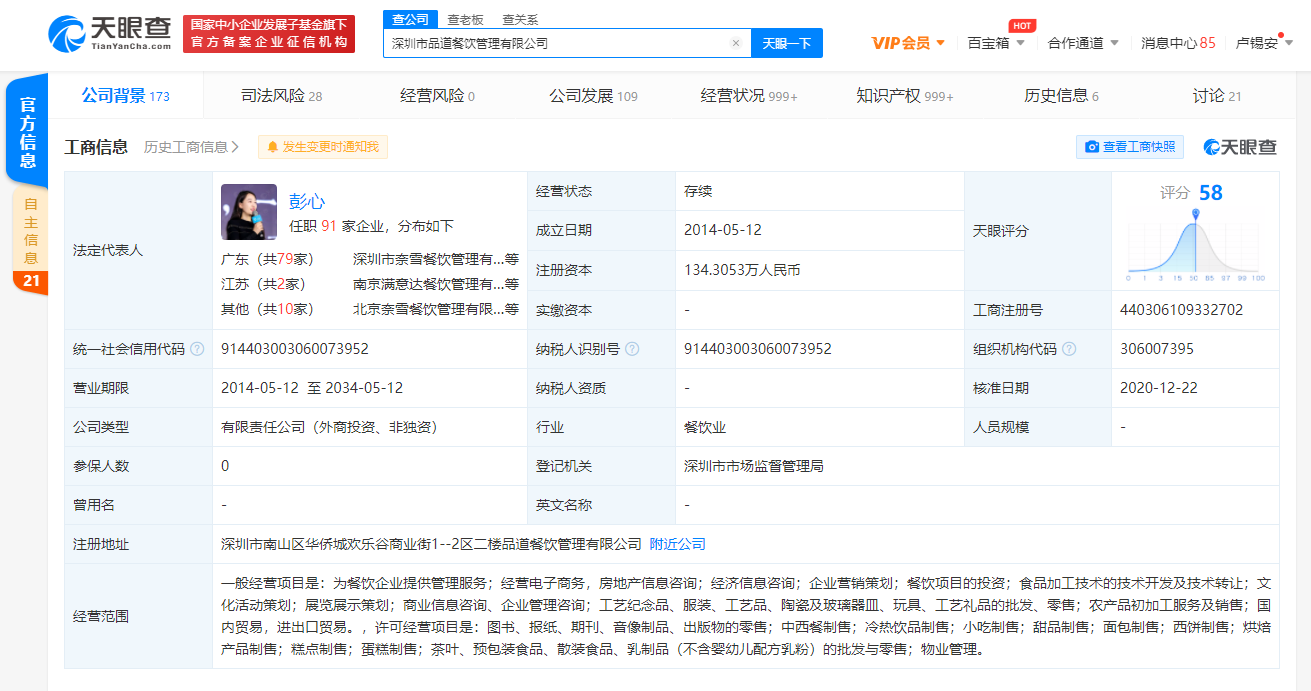Click 发生变更时通知我 button
The image size is (1311, 691).
tap(322, 147)
